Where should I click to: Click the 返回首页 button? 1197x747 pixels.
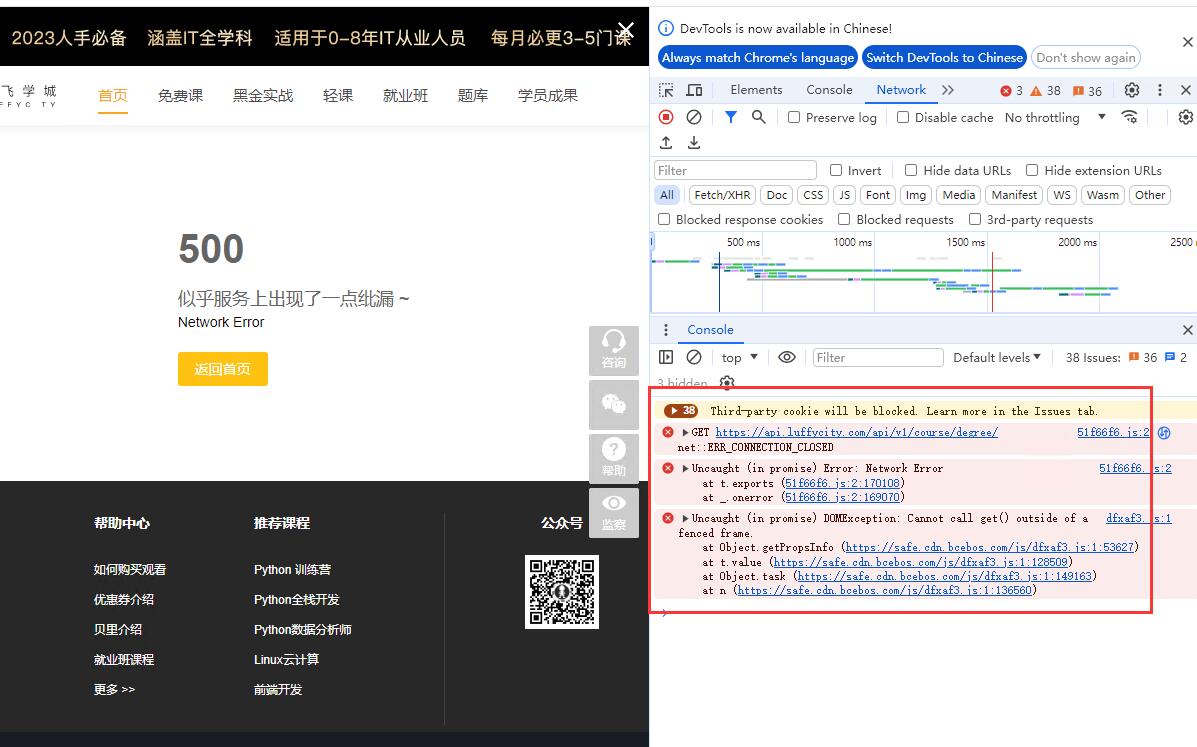click(x=223, y=369)
